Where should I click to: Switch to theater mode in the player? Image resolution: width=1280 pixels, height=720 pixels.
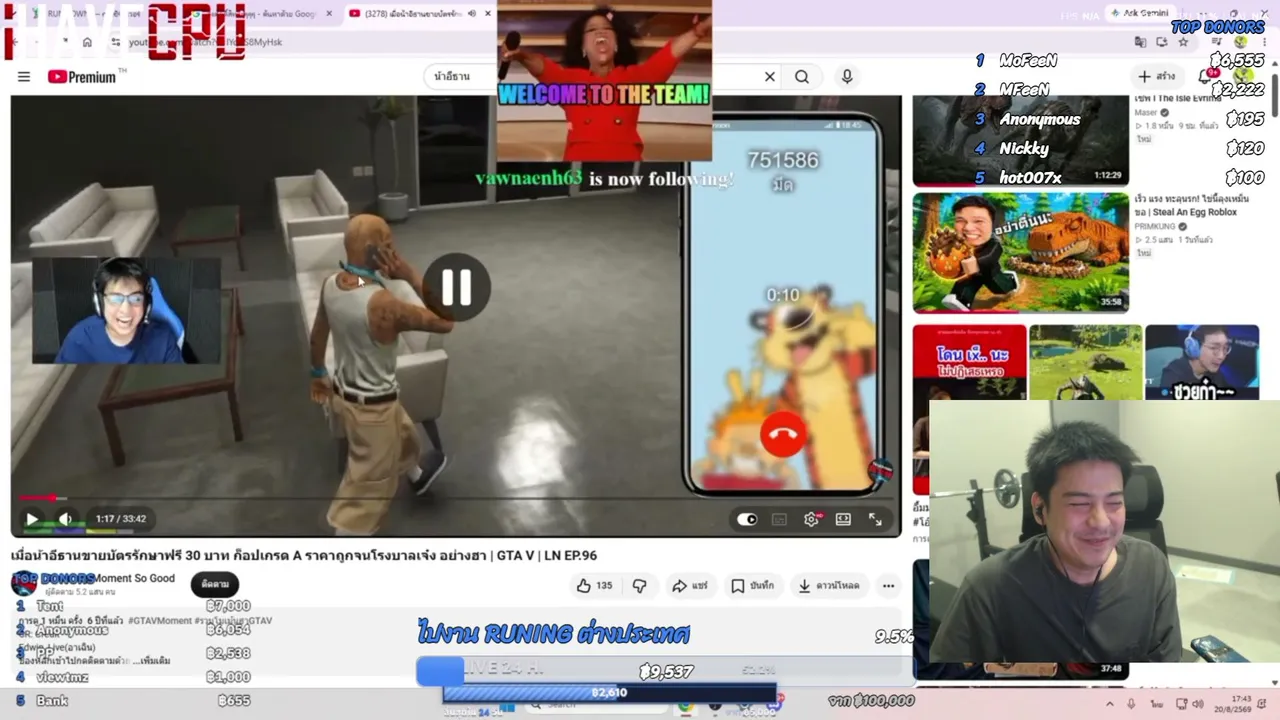pyautogui.click(x=843, y=519)
